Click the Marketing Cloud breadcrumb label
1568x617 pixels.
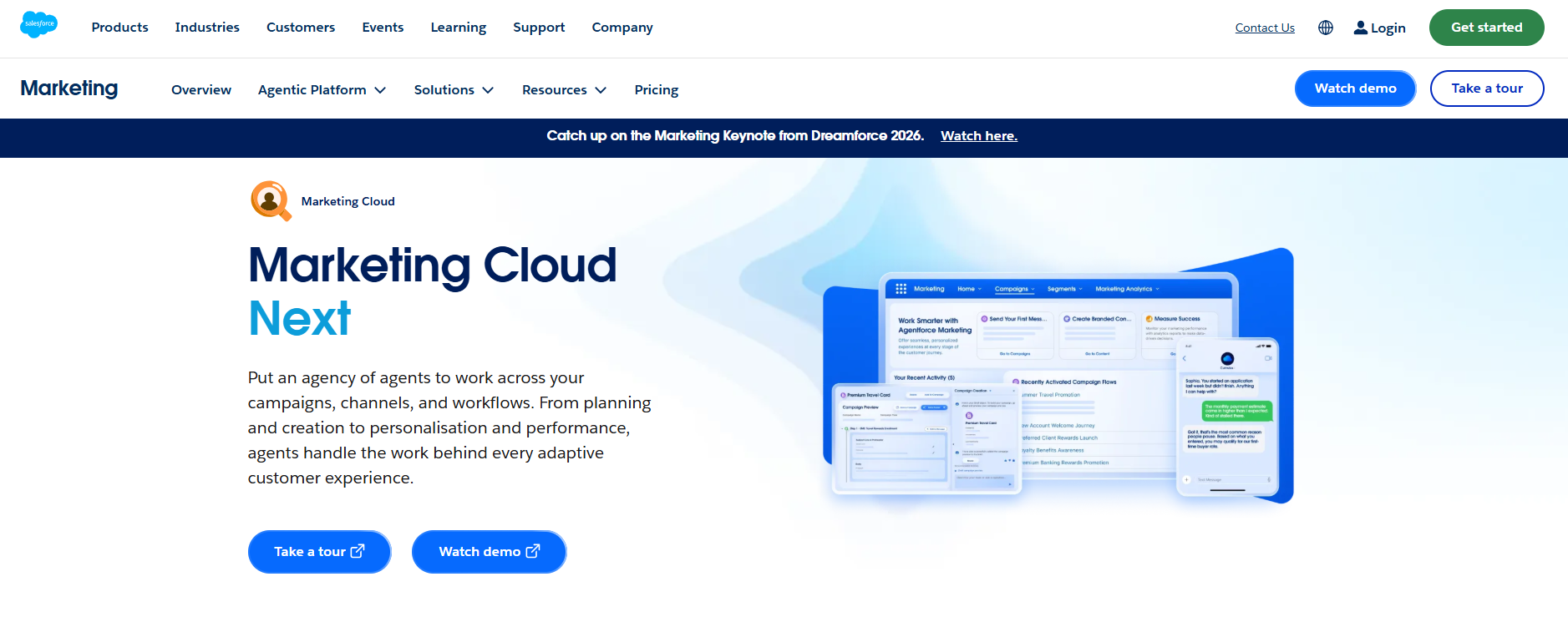(x=348, y=201)
